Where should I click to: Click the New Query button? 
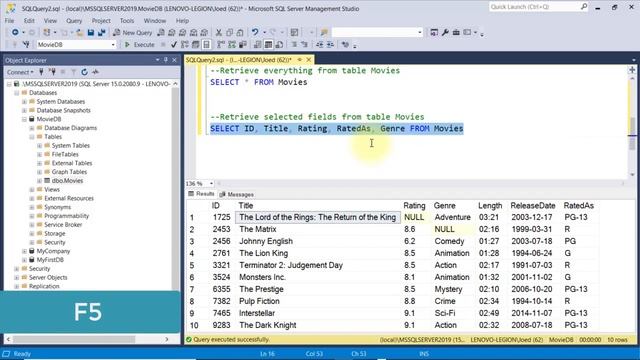tap(132, 32)
